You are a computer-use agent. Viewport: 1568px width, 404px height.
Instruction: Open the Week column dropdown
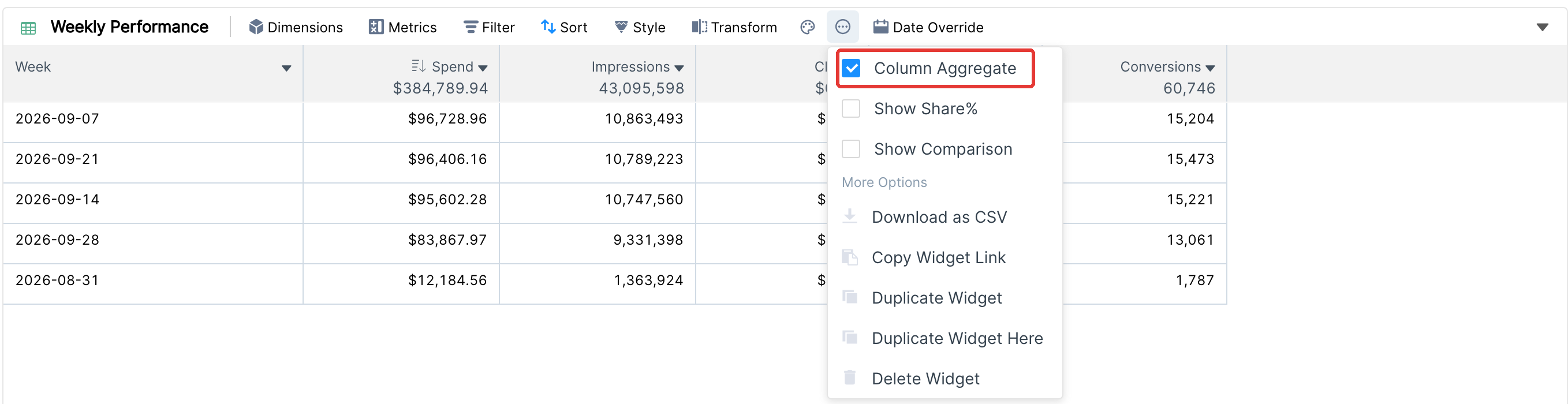click(x=286, y=68)
